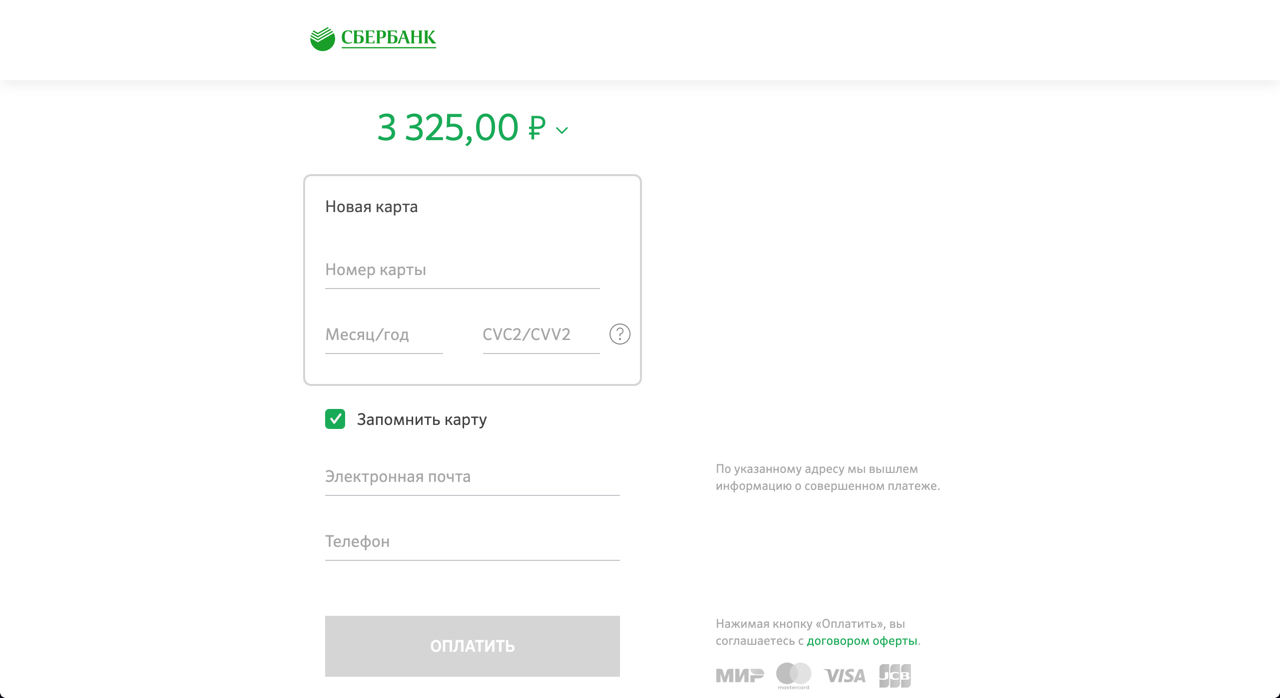Click the JCB logo
This screenshot has height=698, width=1280.
click(895, 676)
